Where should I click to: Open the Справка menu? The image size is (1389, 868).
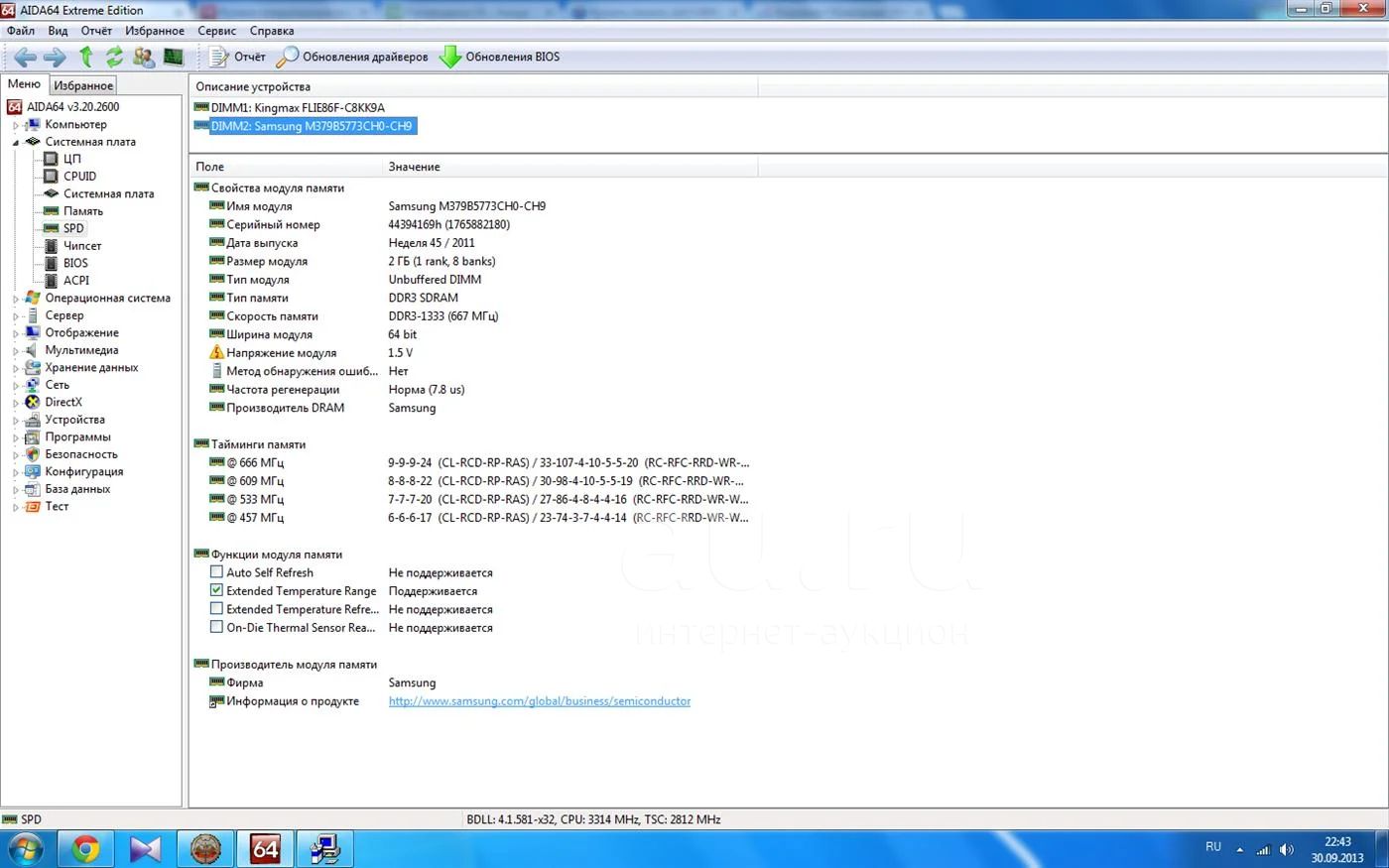click(272, 31)
